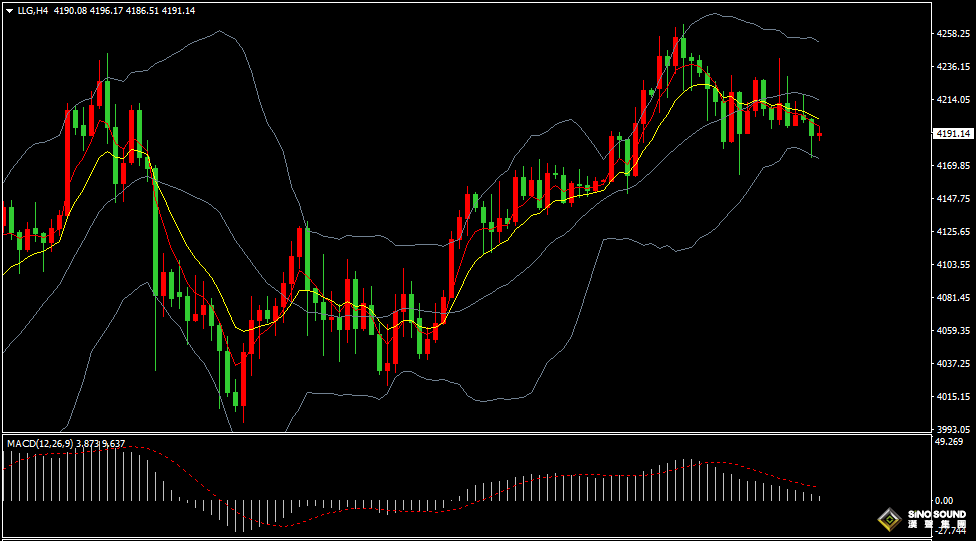Viewport: 976px width, 541px height.
Task: Click the SINO SOUND watermark text
Action: tap(937, 516)
